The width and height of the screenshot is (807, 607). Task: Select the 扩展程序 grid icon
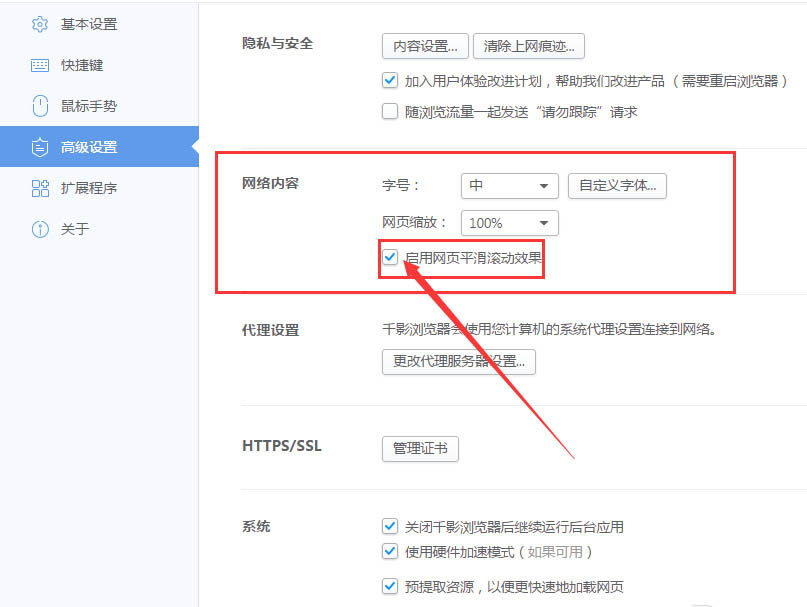(x=38, y=187)
